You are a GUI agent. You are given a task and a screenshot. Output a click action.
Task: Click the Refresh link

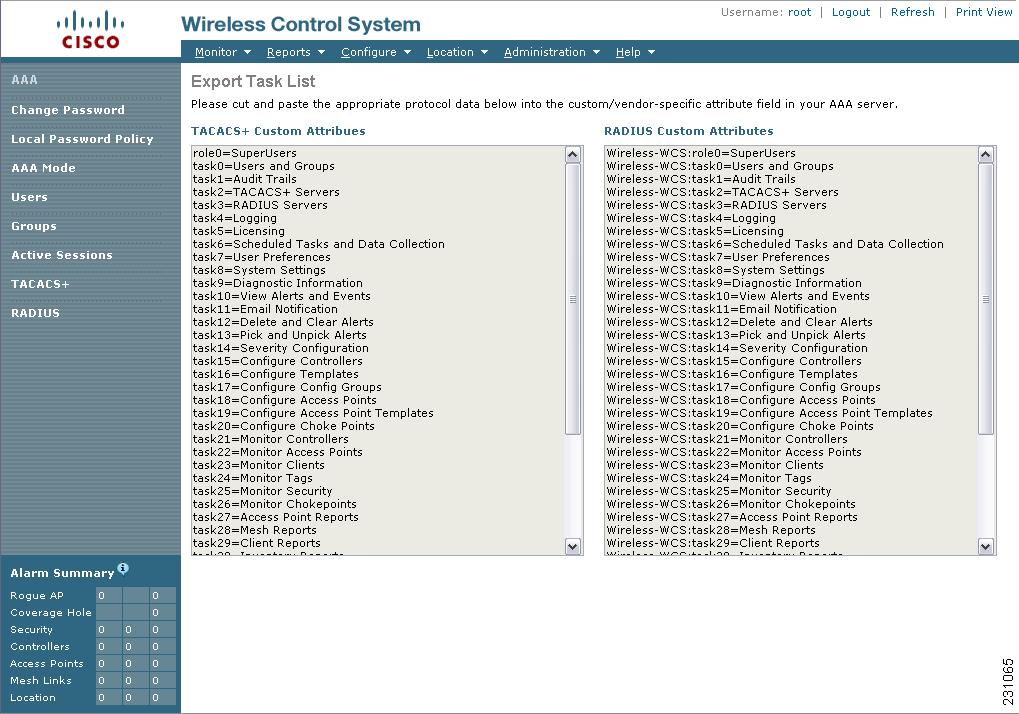point(912,12)
